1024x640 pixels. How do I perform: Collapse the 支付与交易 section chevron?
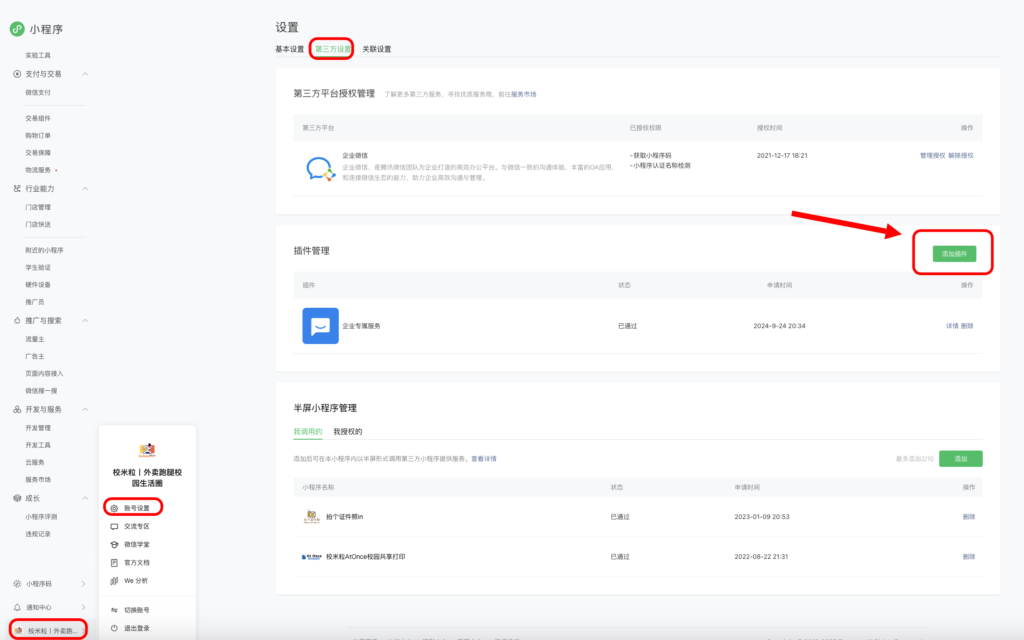pos(85,74)
